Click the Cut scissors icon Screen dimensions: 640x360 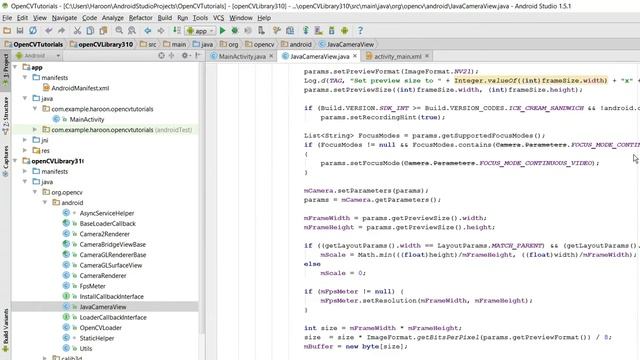(x=77, y=31)
